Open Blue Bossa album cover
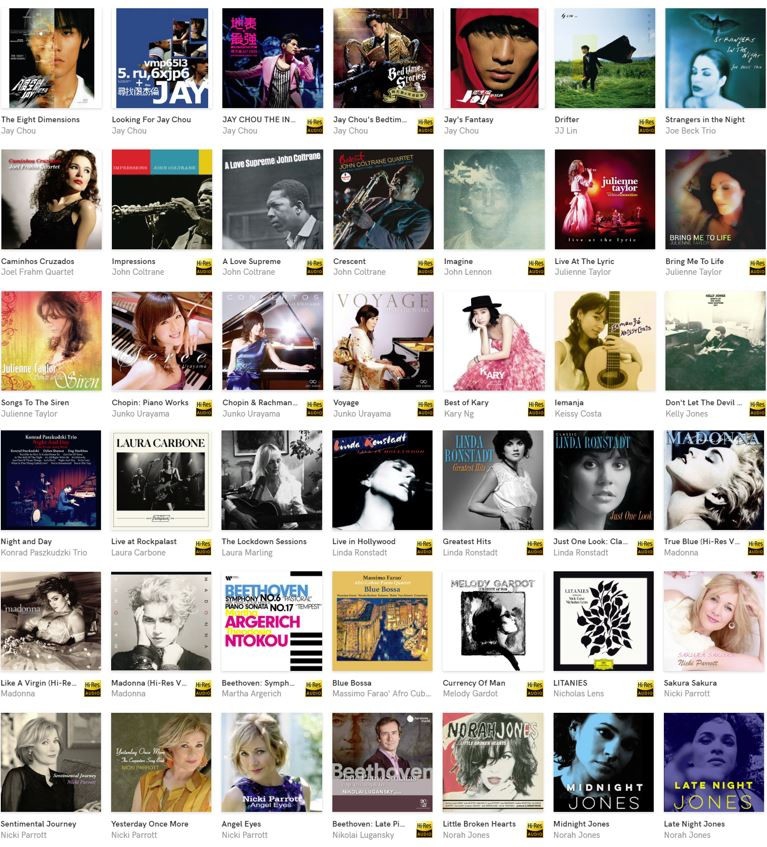Image resolution: width=767 pixels, height=847 pixels. click(382, 621)
